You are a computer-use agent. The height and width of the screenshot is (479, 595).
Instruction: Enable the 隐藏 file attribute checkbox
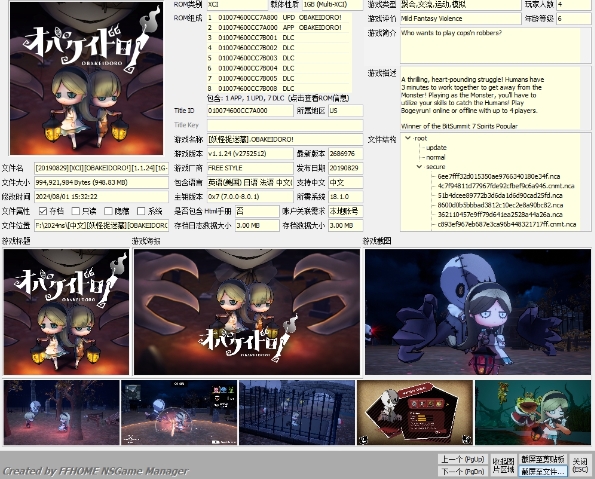tap(109, 211)
